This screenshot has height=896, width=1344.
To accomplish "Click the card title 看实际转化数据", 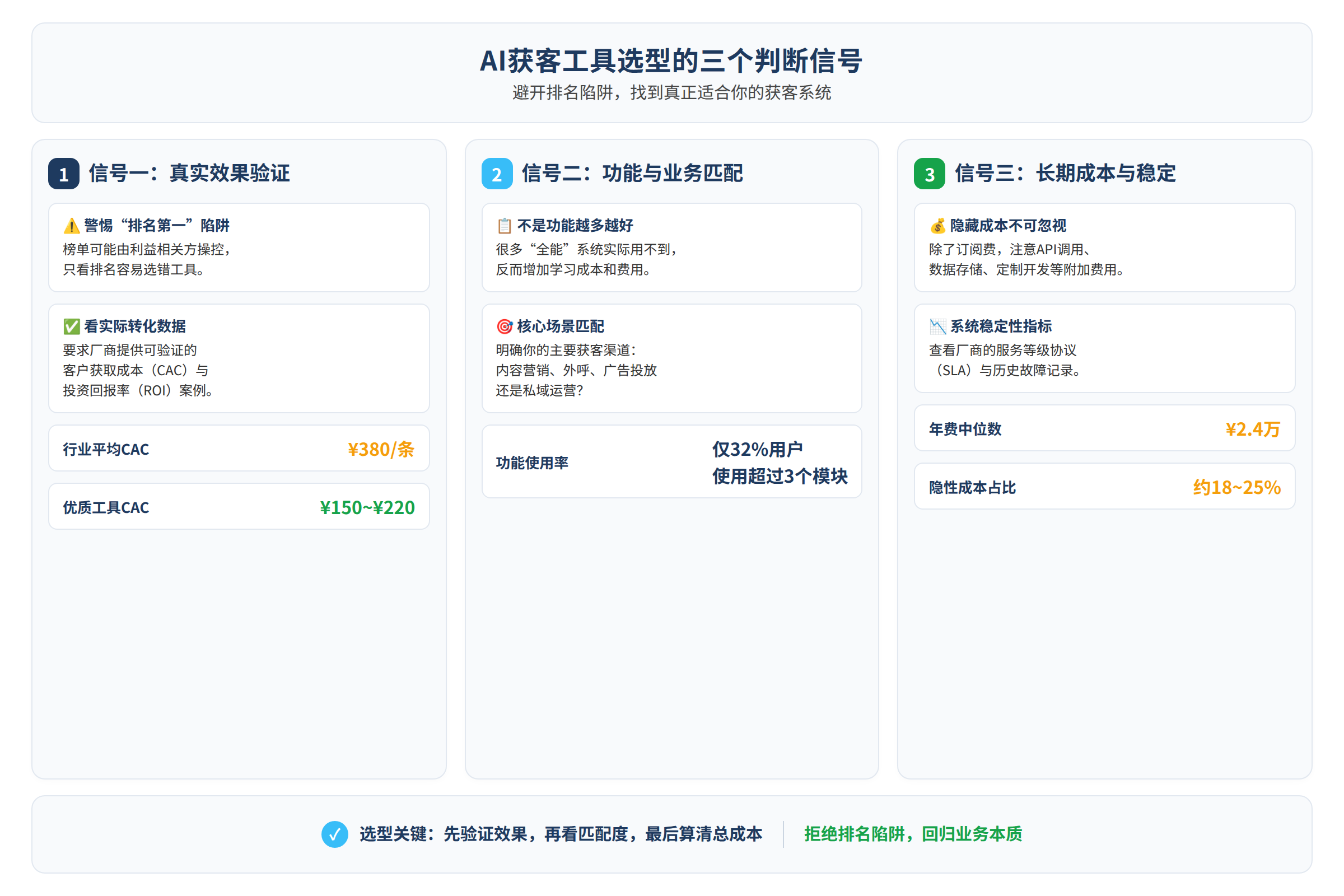I will (135, 326).
